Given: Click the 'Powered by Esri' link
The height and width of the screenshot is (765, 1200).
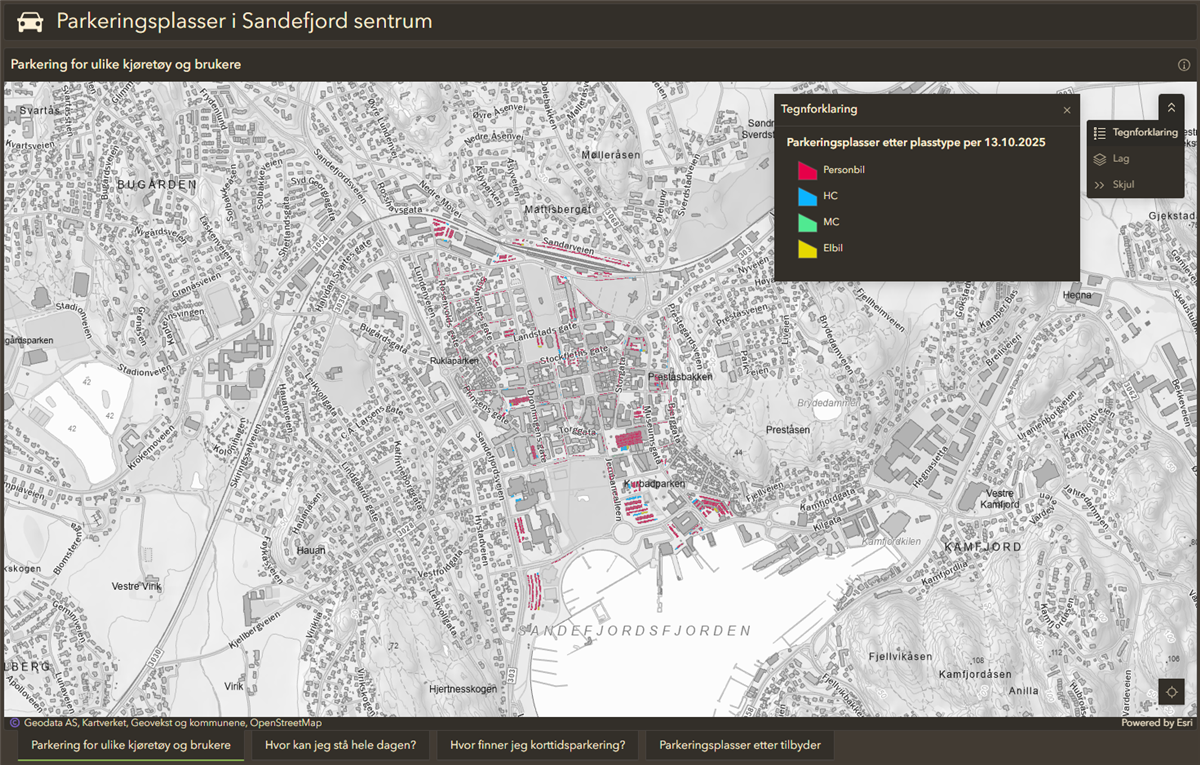Looking at the screenshot, I should click(x=1154, y=723).
